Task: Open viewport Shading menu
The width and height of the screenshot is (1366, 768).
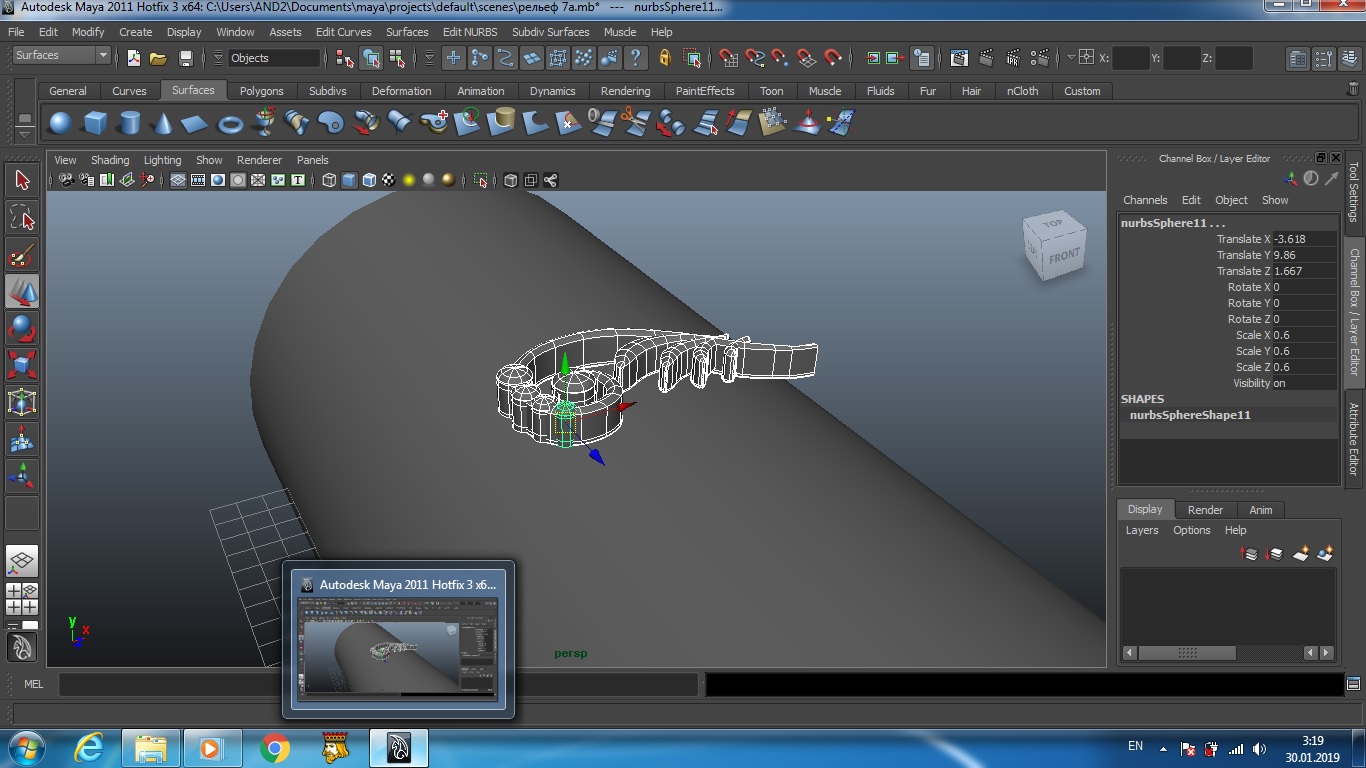Action: point(110,160)
